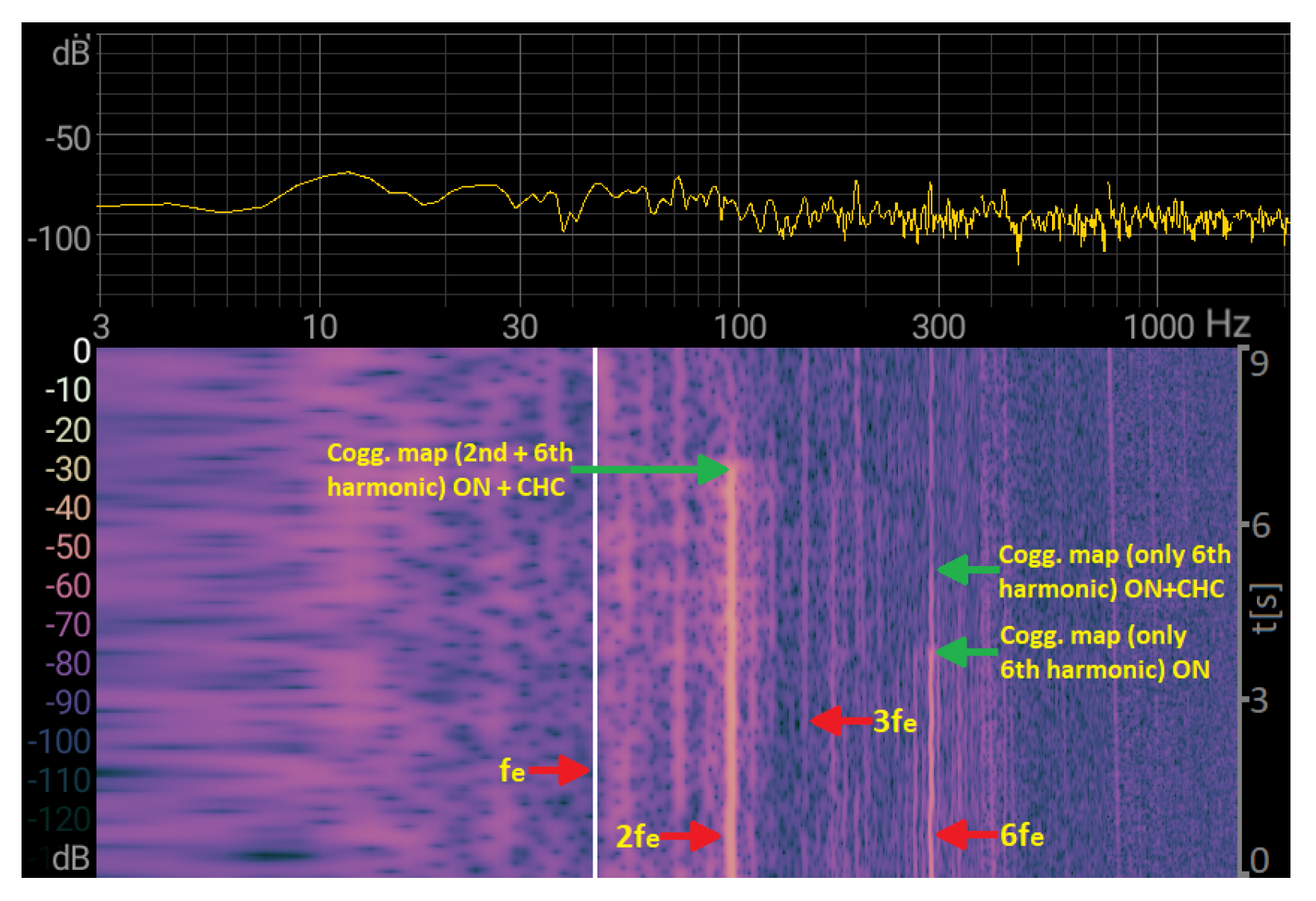Image resolution: width=1316 pixels, height=901 pixels.
Task: Click the 'Cogg. map (only 6th harmonic) ON' label
Action: pos(1104,652)
